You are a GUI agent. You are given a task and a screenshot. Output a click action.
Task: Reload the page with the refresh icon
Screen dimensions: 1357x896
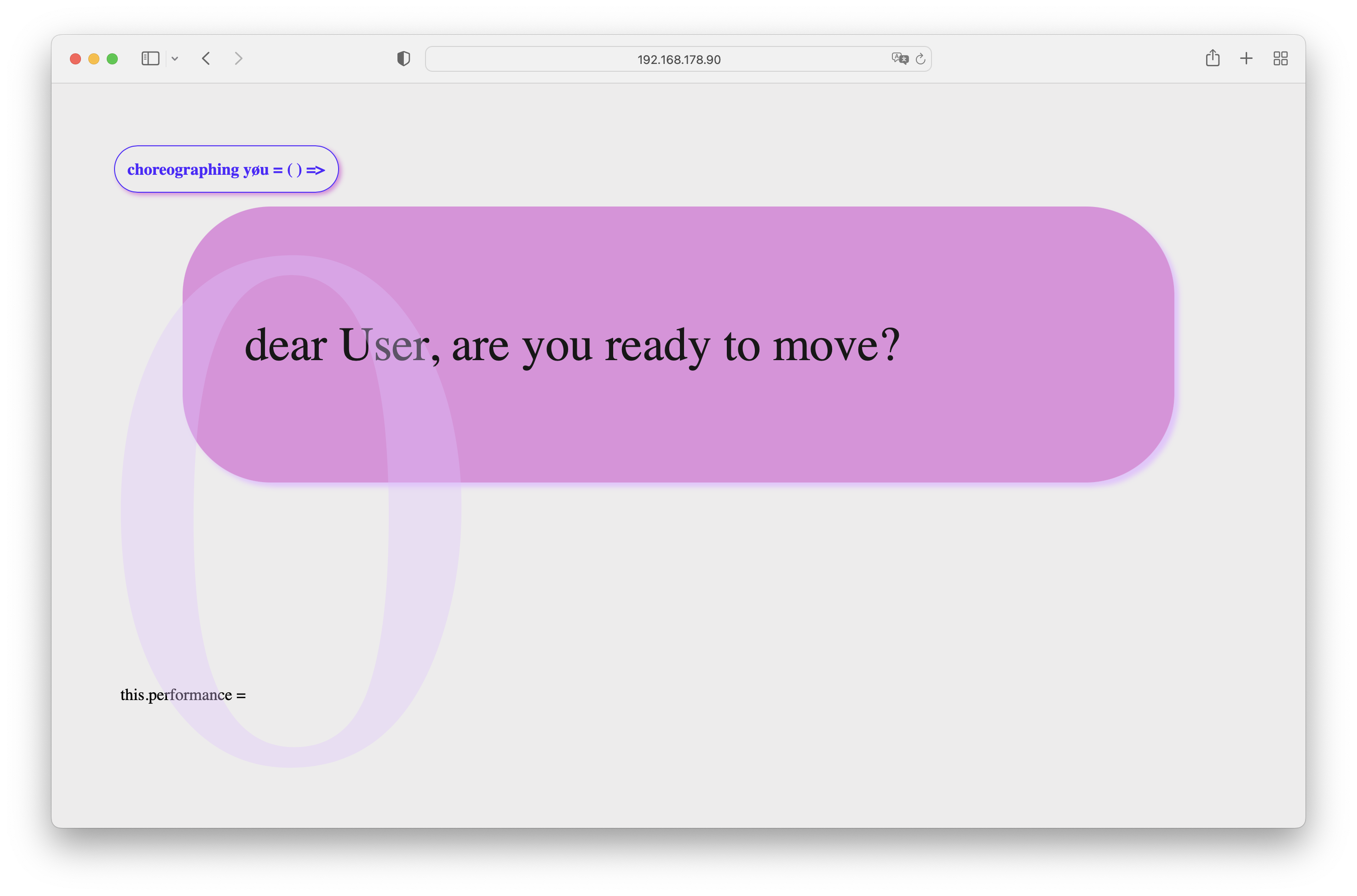[920, 59]
